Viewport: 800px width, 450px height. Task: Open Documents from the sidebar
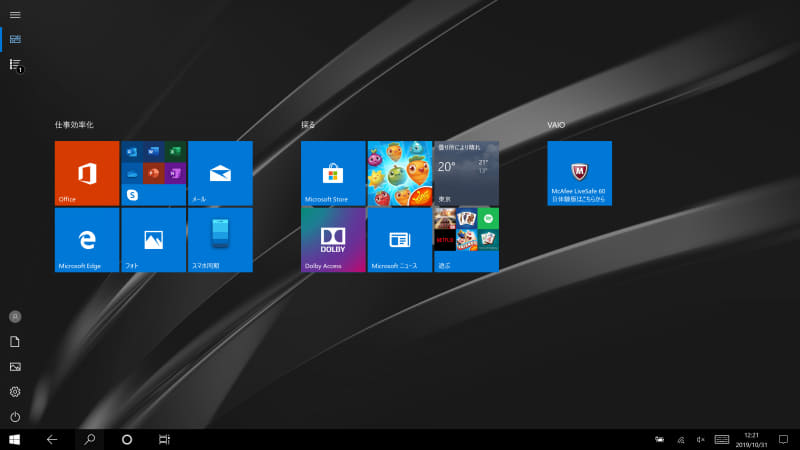[15, 342]
